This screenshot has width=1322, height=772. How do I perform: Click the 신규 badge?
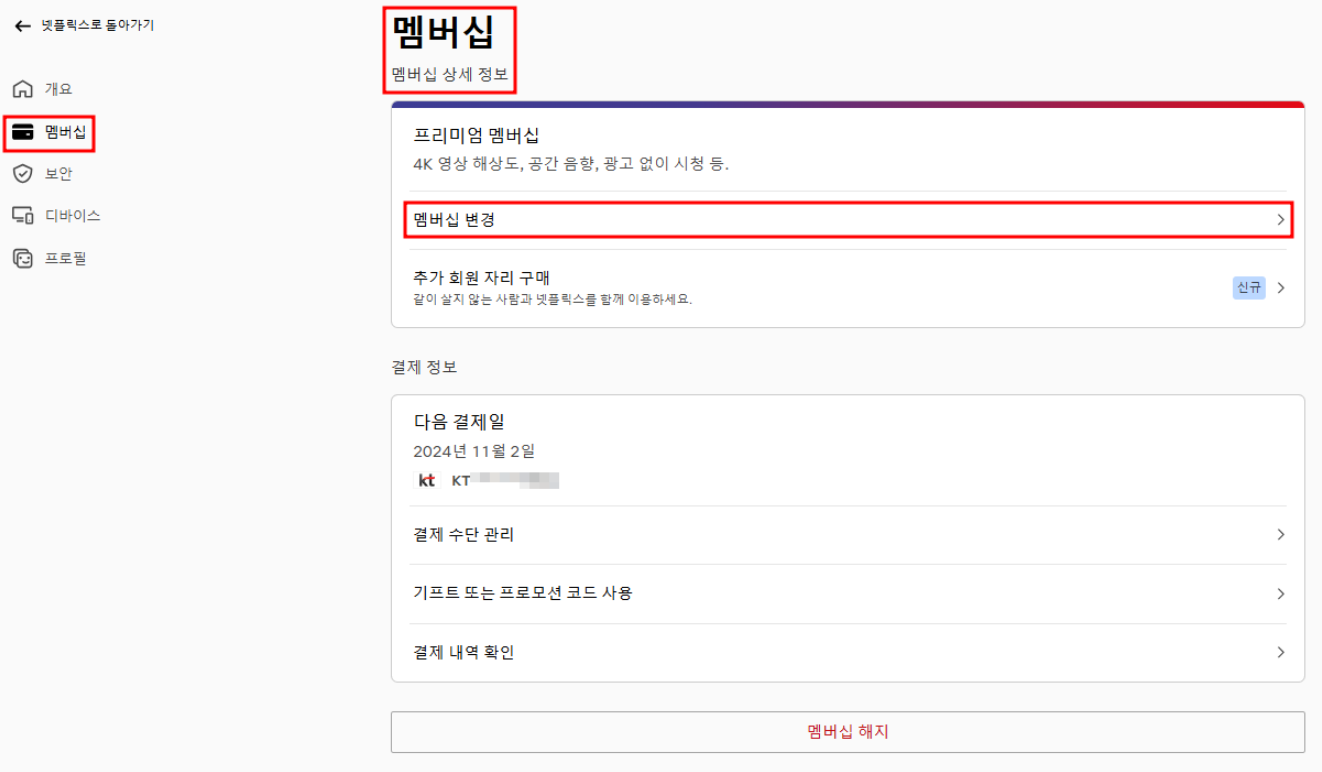tap(1249, 288)
